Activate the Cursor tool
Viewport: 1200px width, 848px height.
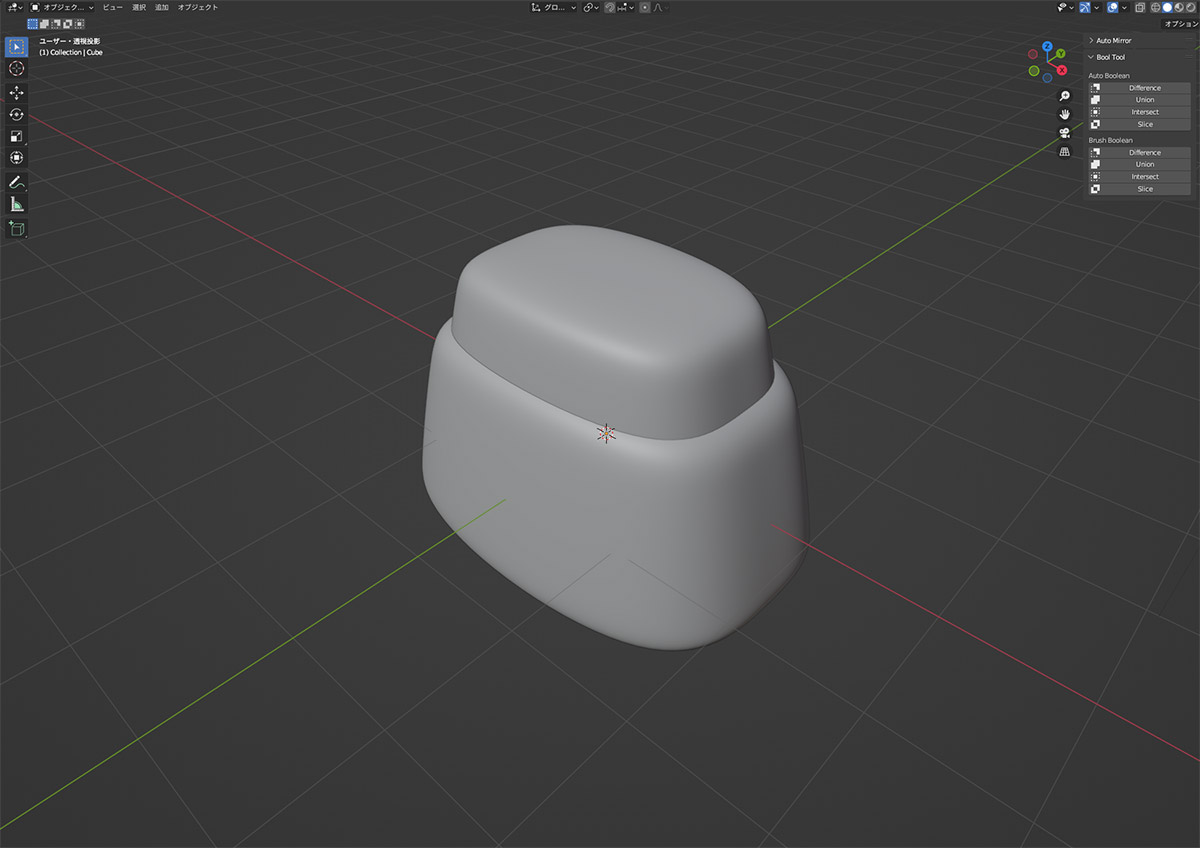[16, 68]
